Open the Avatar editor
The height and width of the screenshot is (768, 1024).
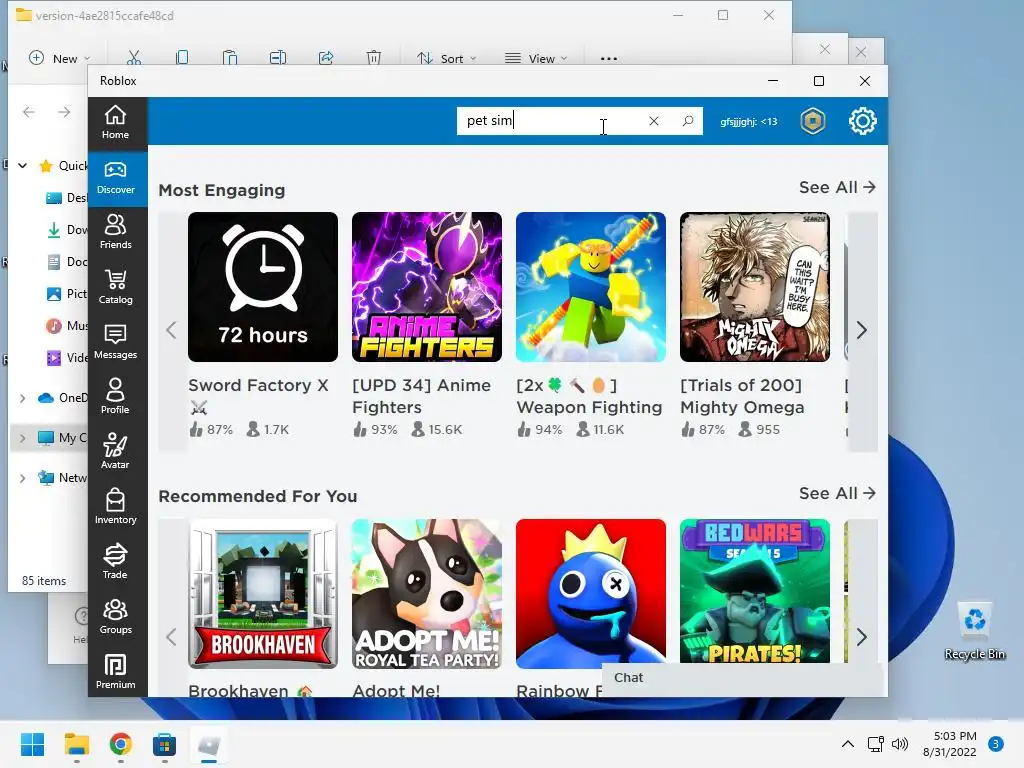[116, 453]
